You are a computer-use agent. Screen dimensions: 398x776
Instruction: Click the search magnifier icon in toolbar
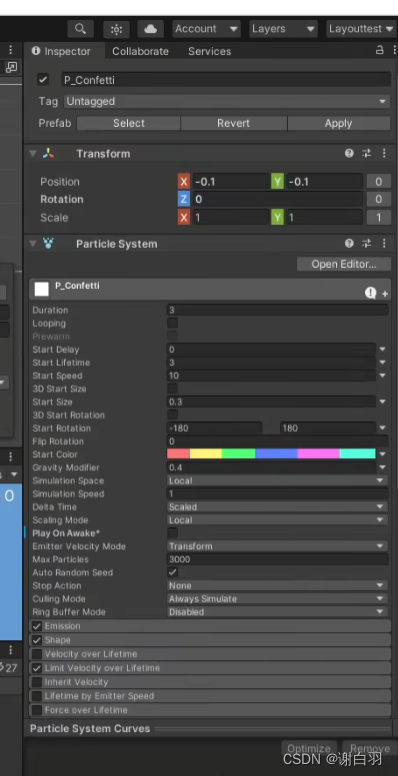(80, 29)
